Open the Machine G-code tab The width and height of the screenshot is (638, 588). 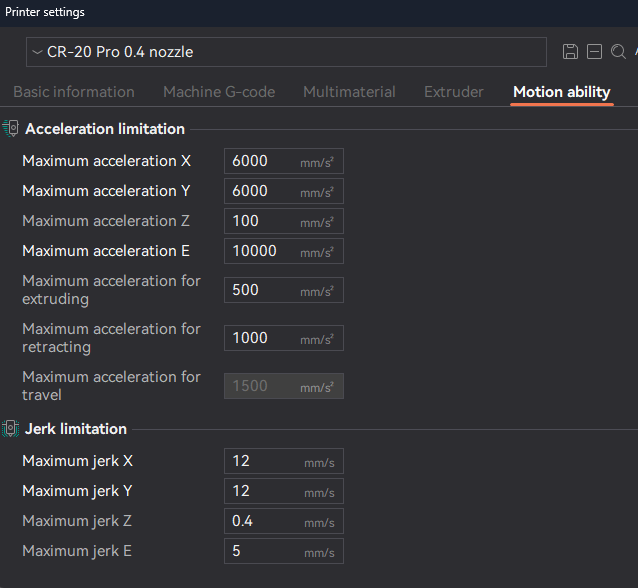(x=219, y=92)
